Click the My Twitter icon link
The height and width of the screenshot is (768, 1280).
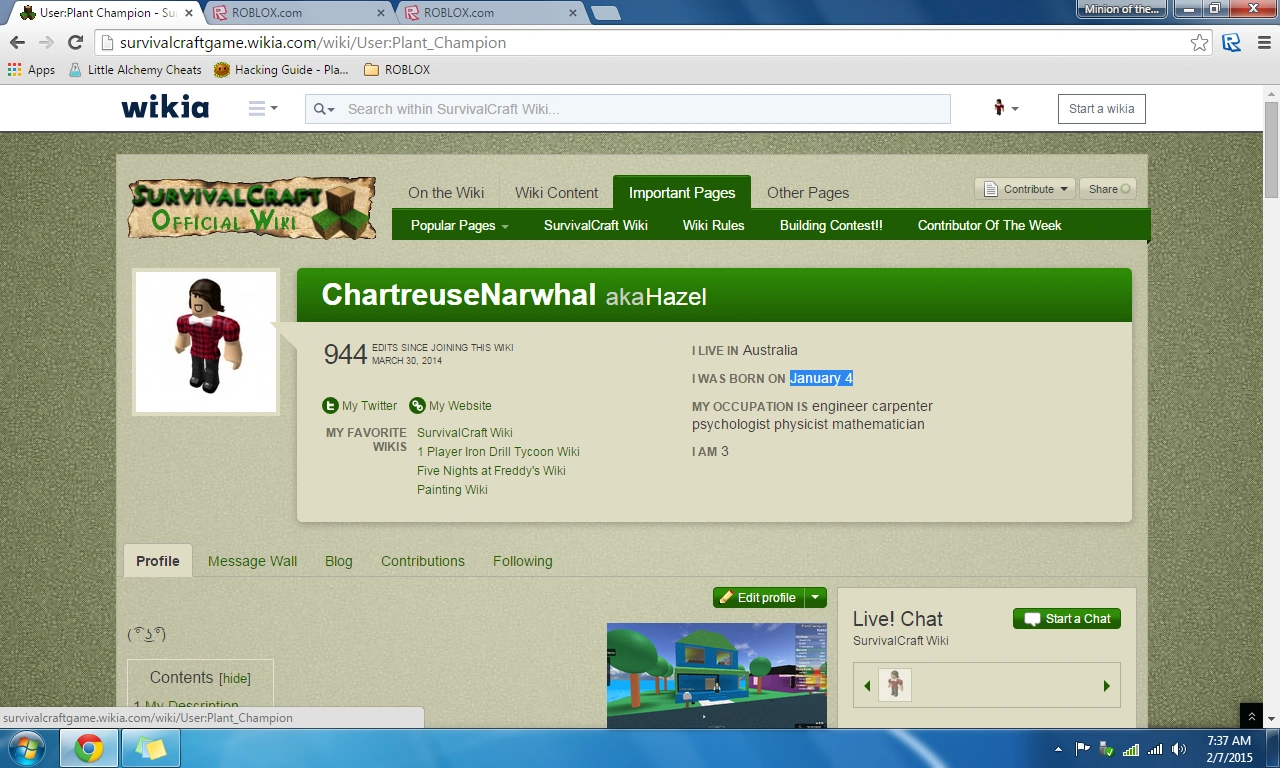pos(330,406)
